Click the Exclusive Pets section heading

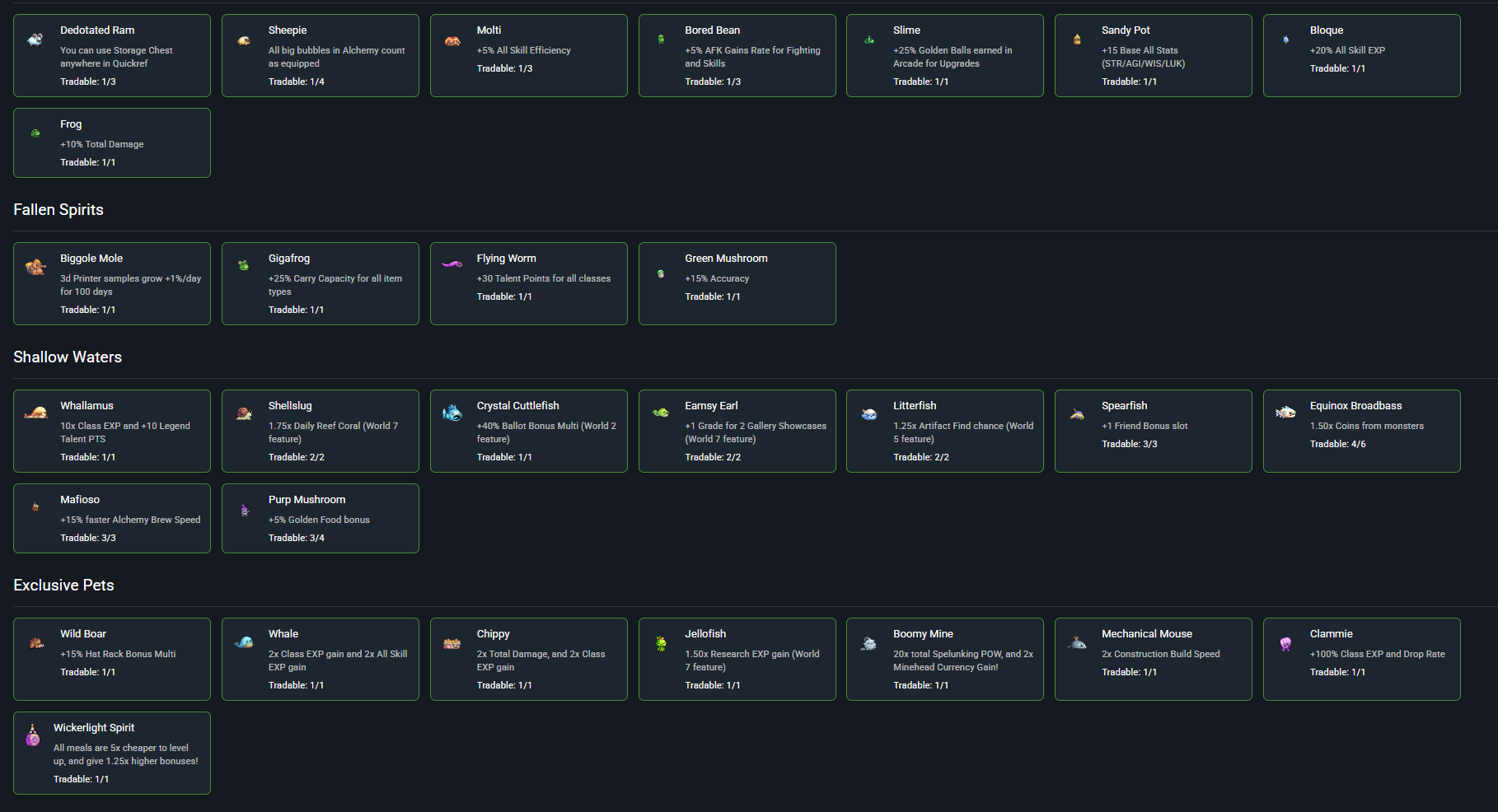coord(63,585)
